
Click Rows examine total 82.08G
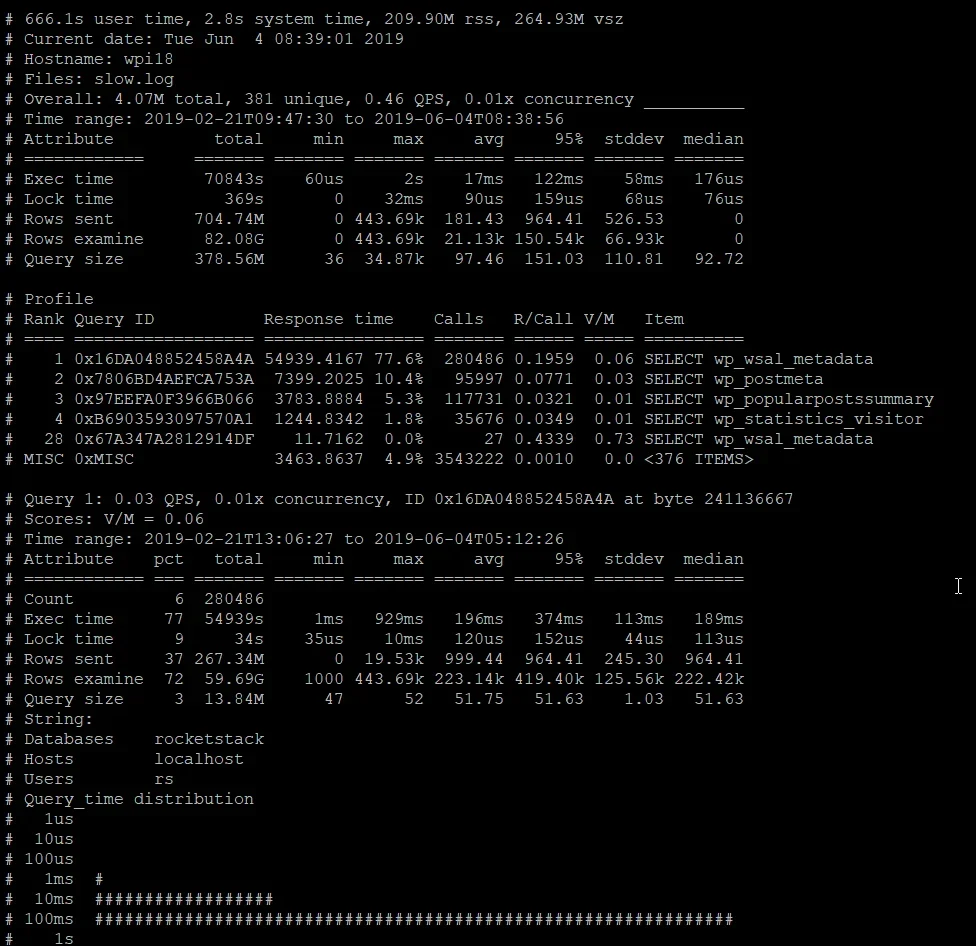[234, 239]
